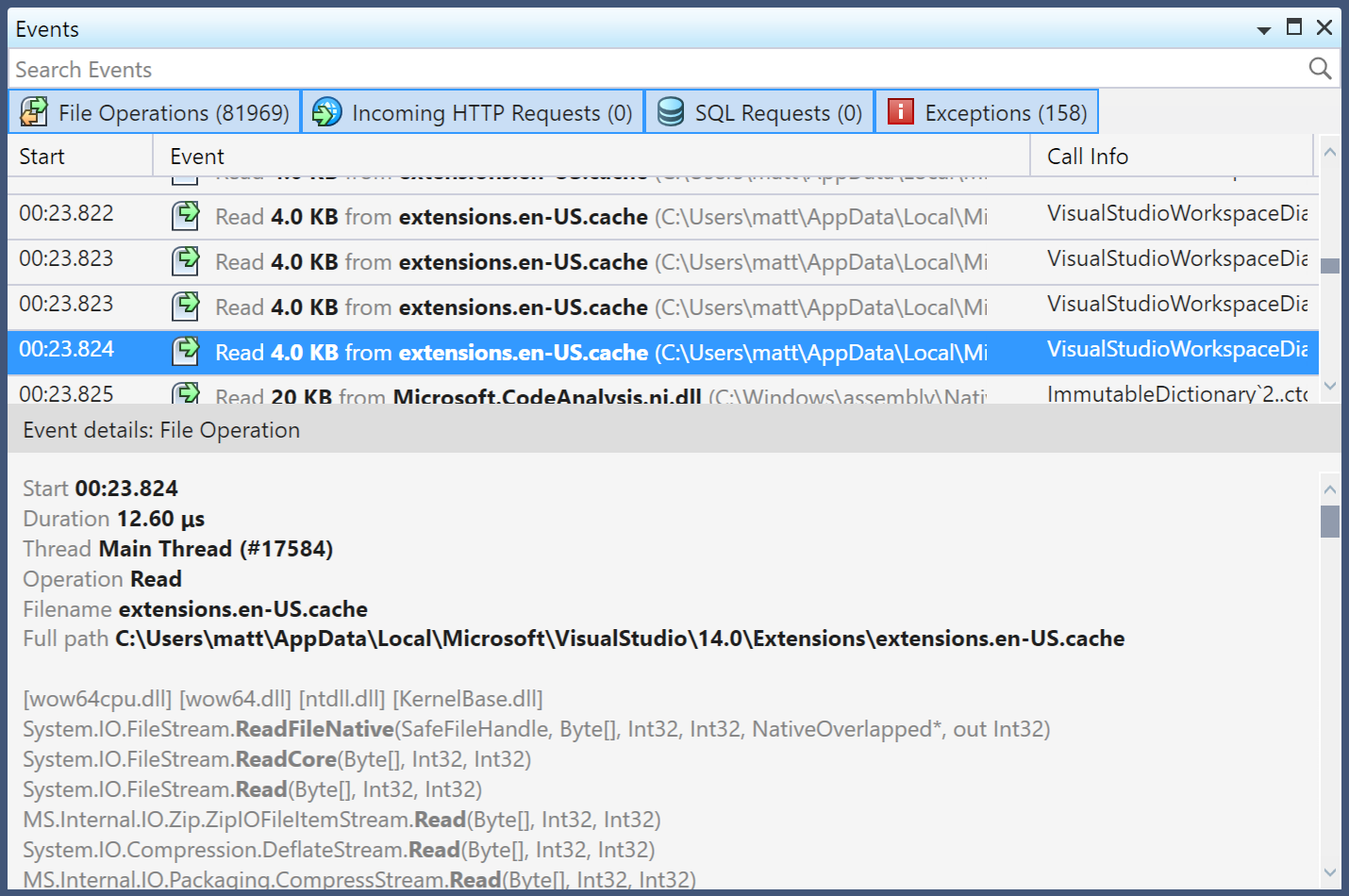Viewport: 1349px width, 896px height.
Task: Click the read icon in the 00:23.822 row
Action: [186, 216]
